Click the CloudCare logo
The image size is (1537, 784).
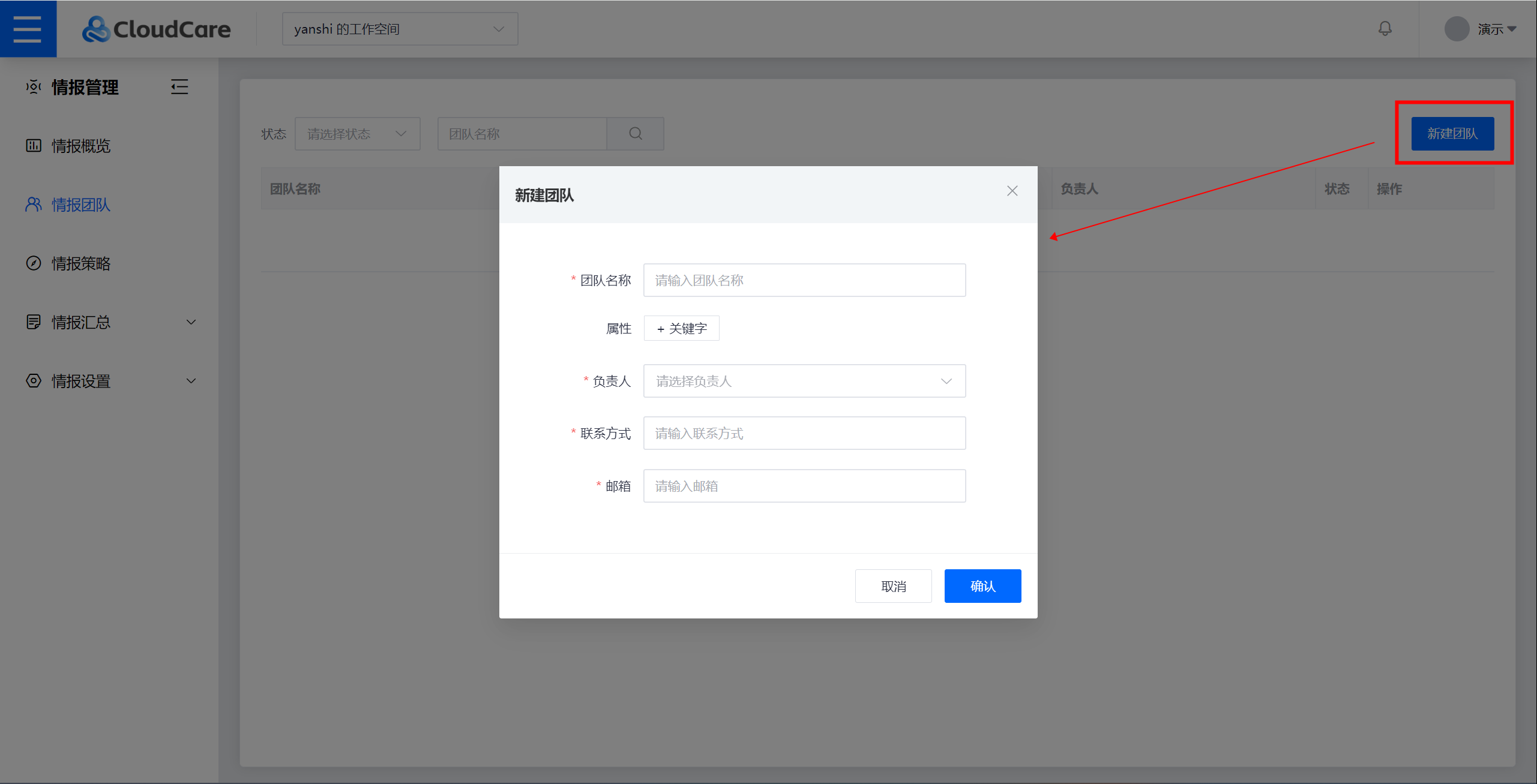[156, 29]
